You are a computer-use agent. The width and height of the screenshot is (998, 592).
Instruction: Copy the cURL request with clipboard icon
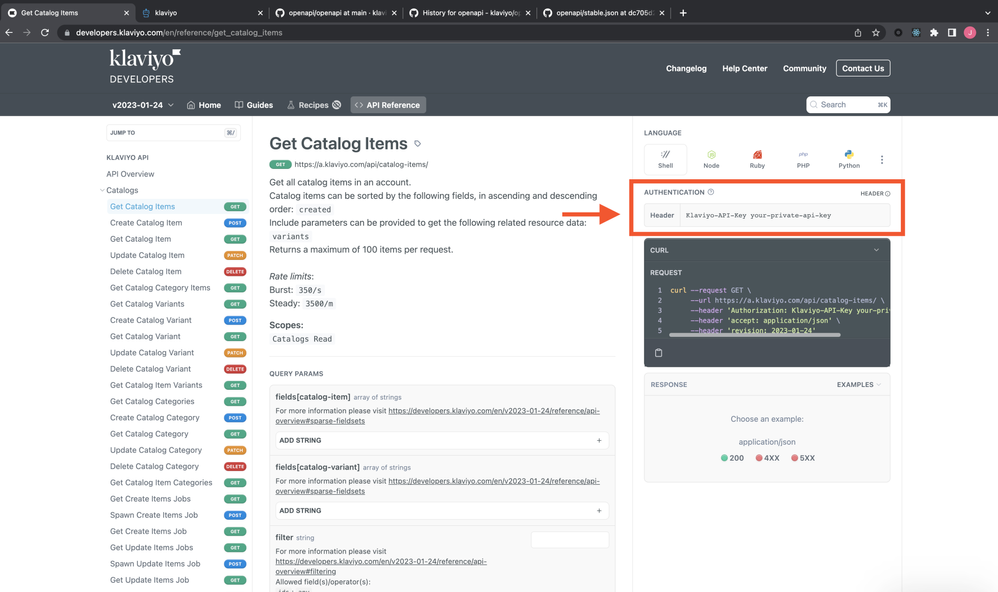point(658,353)
